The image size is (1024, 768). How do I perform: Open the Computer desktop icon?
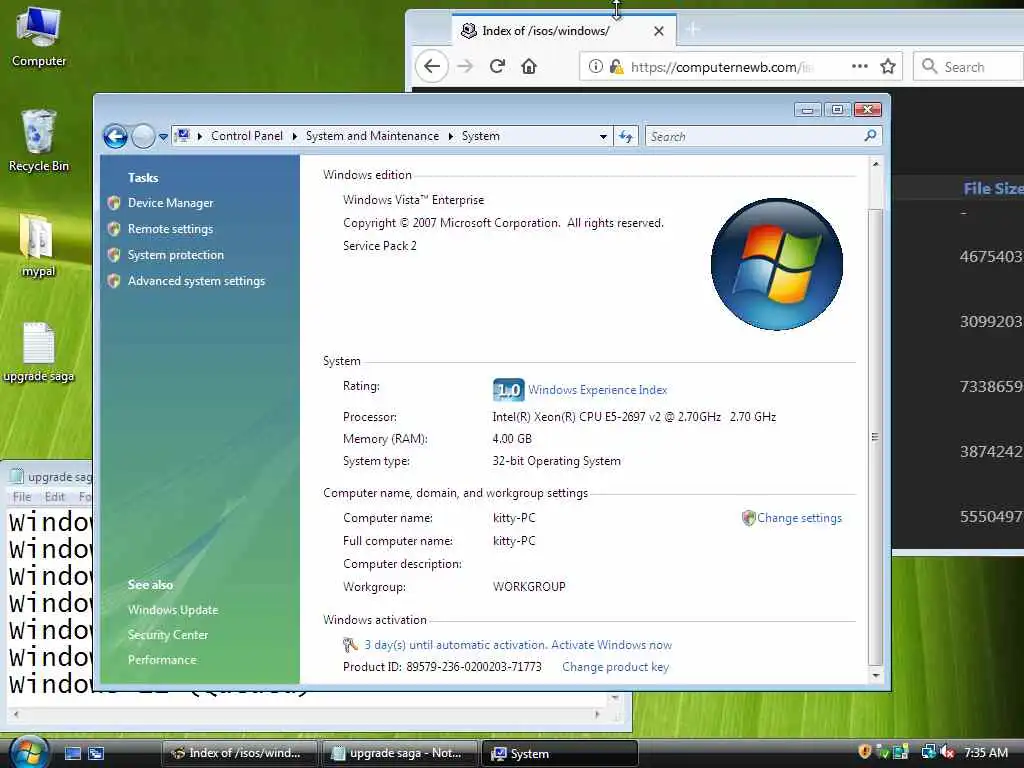tap(39, 36)
